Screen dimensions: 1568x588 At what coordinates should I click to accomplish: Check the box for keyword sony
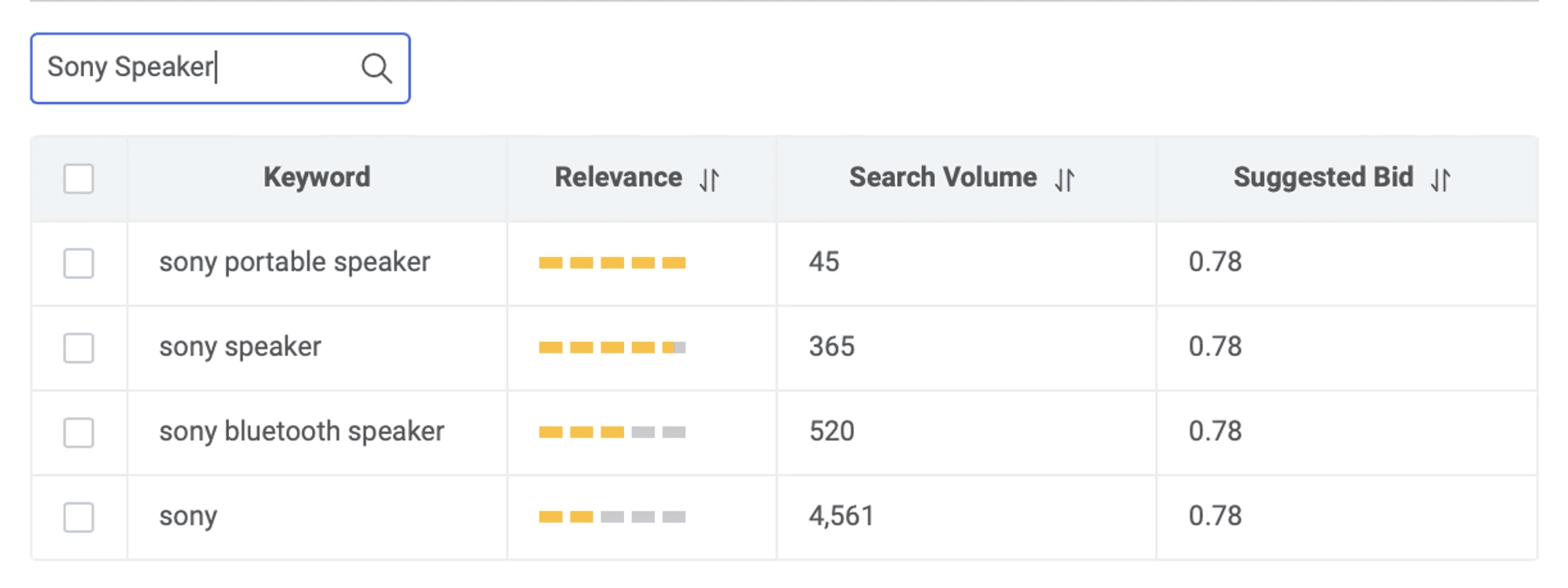point(78,517)
